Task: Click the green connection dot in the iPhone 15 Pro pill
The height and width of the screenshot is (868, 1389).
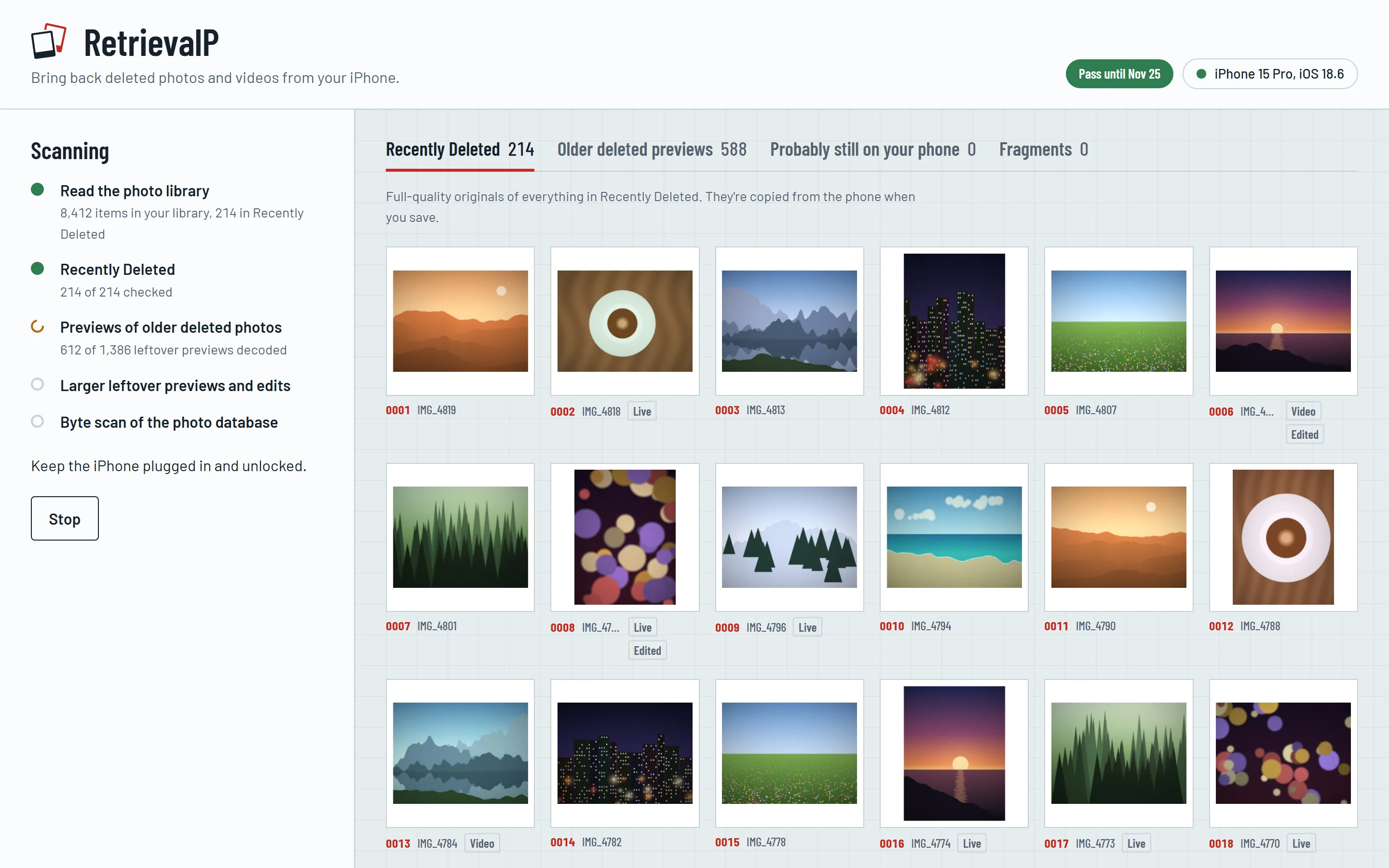Action: (1201, 74)
